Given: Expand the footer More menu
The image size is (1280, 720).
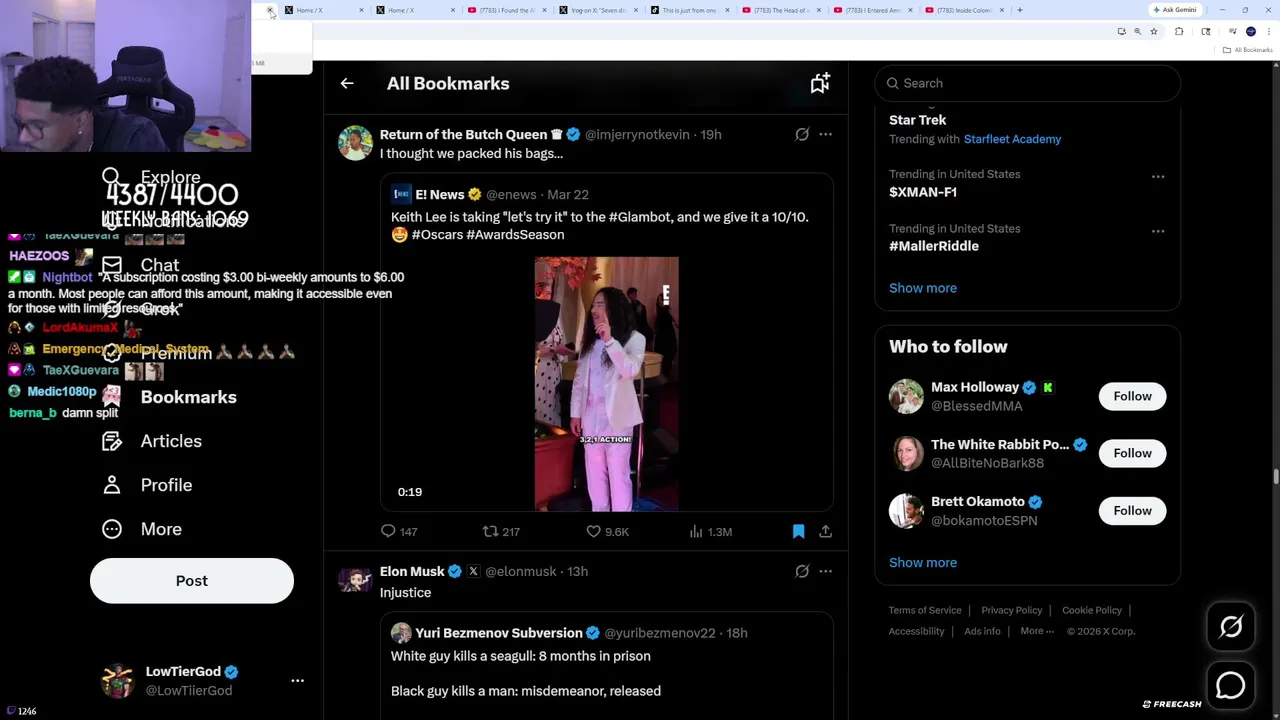Looking at the screenshot, I should click(1037, 631).
